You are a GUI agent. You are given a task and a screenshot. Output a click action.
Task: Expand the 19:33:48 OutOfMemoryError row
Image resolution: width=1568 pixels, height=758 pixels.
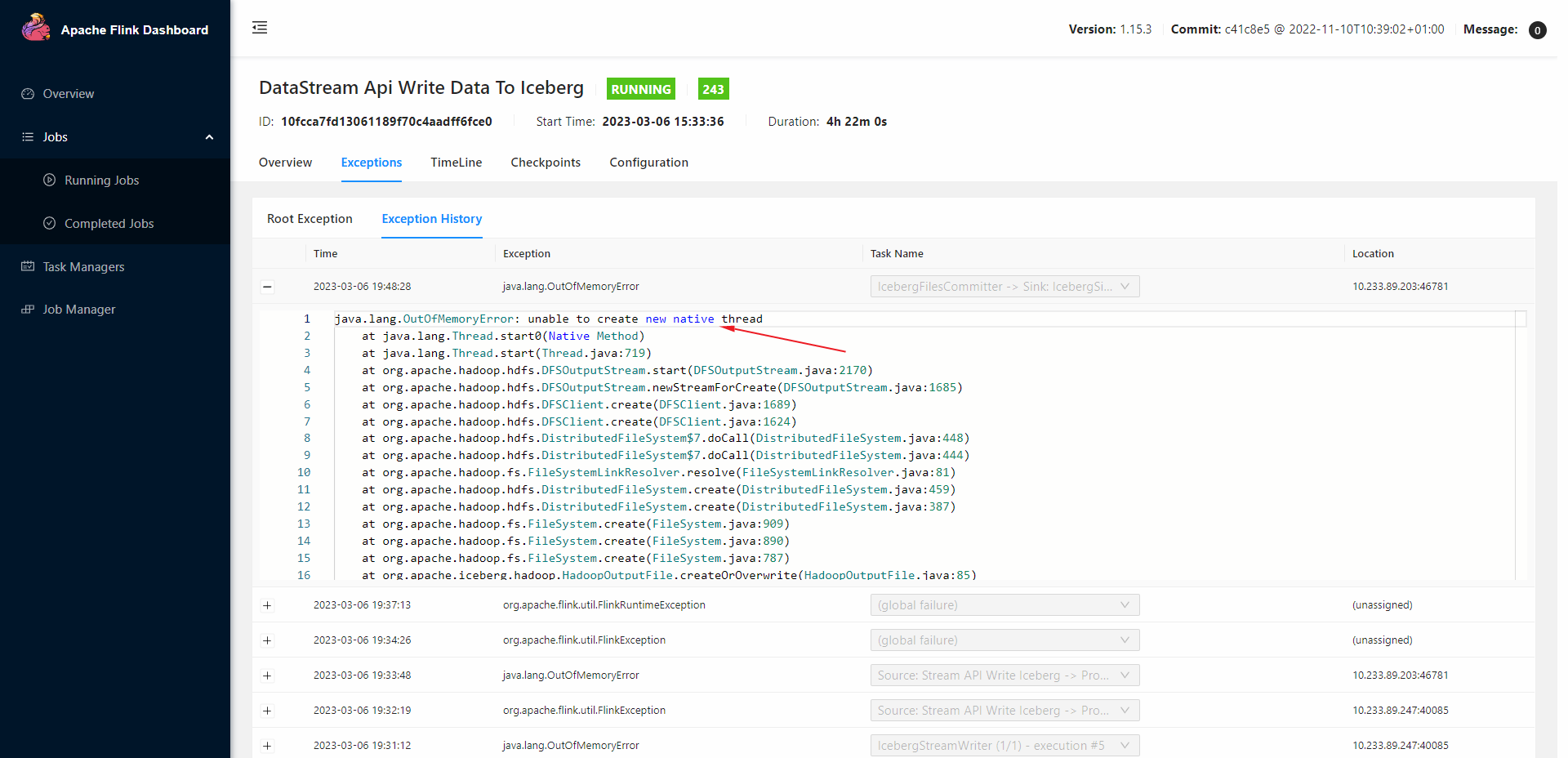267,676
